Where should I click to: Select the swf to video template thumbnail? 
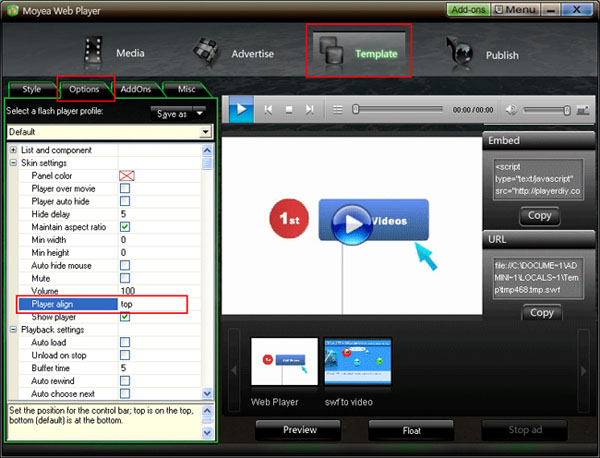(358, 361)
